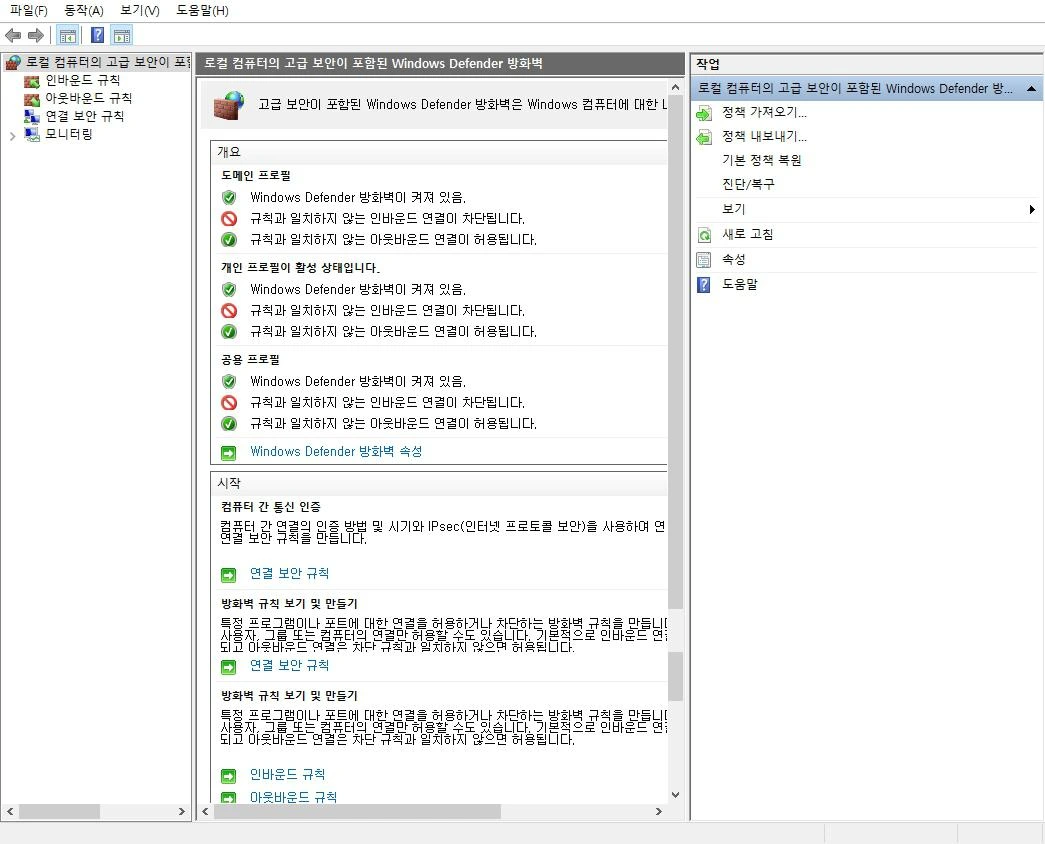Click the 모니터링 tree icon
Screen dimensions: 1045x844
[31, 134]
